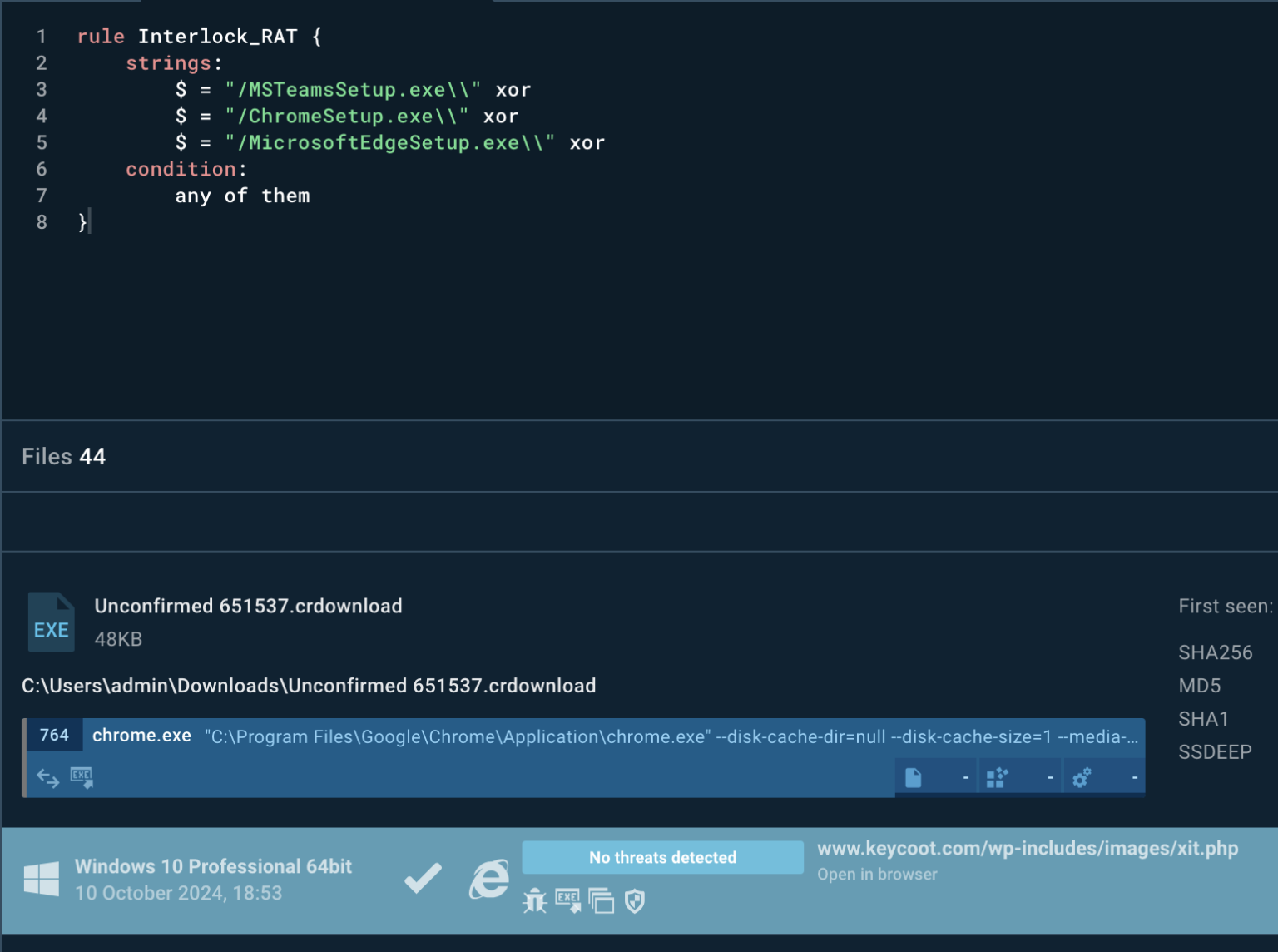The width and height of the screenshot is (1278, 952).
Task: Click the file name Unconfirmed 651537.crdownload
Action: [248, 606]
